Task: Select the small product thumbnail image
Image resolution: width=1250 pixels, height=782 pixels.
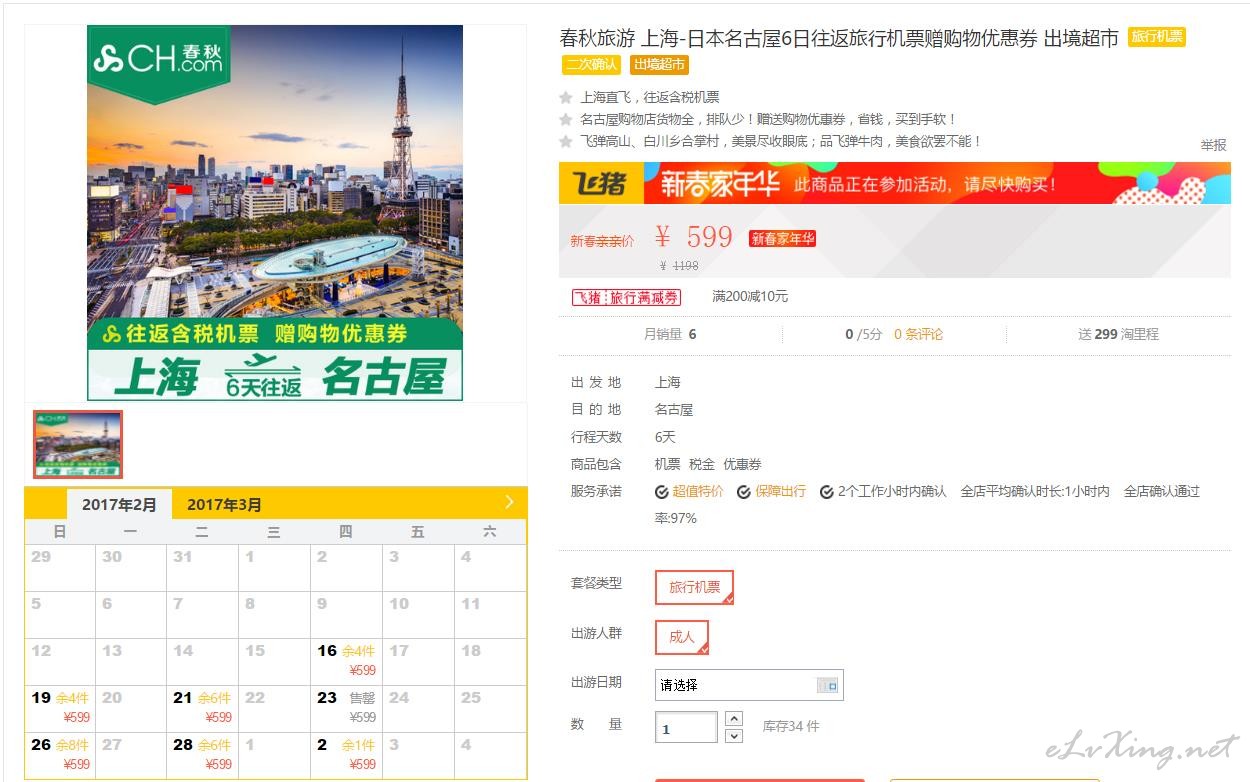Action: 78,444
